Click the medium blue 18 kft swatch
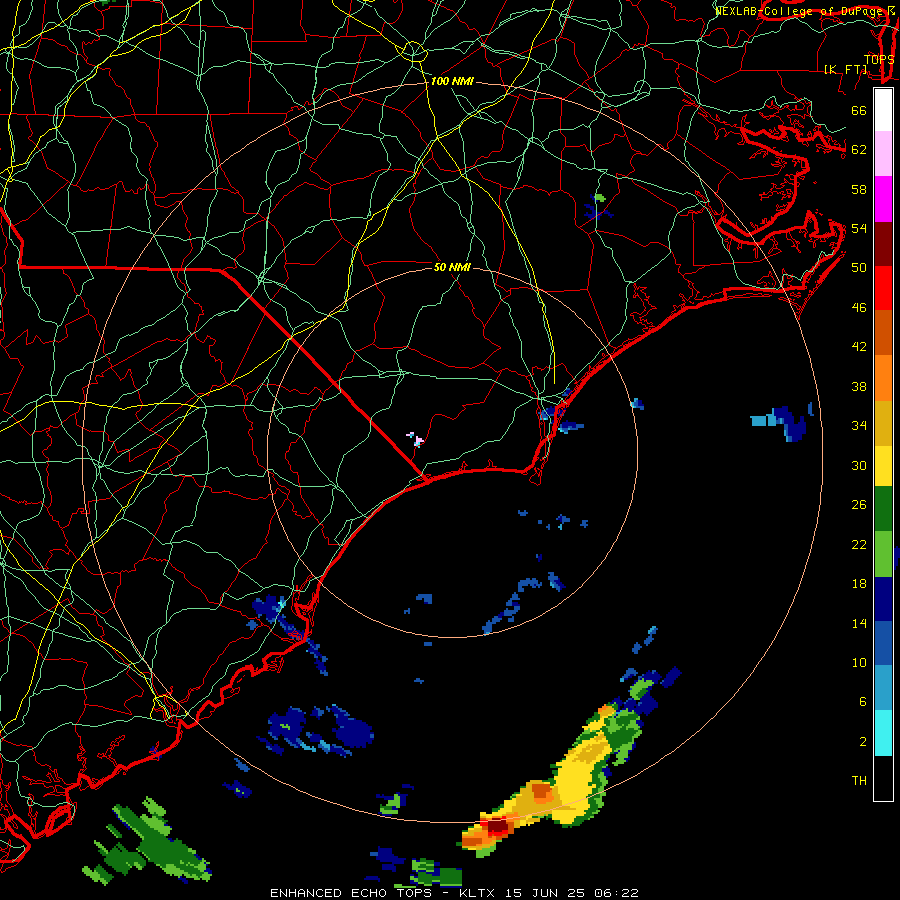Image resolution: width=900 pixels, height=900 pixels. [x=883, y=643]
